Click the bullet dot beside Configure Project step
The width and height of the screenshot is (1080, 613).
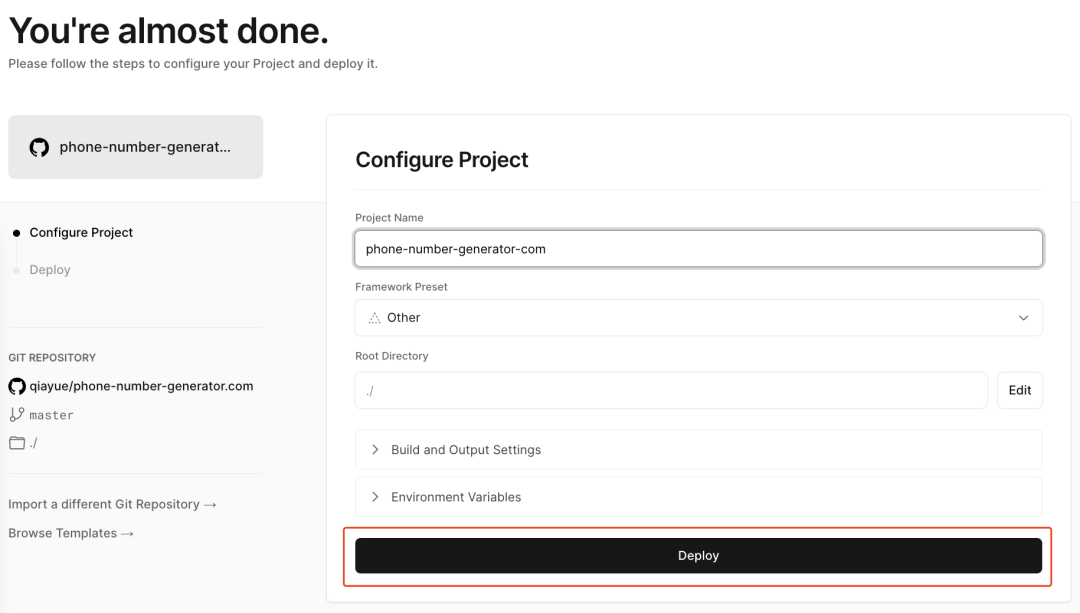(16, 233)
